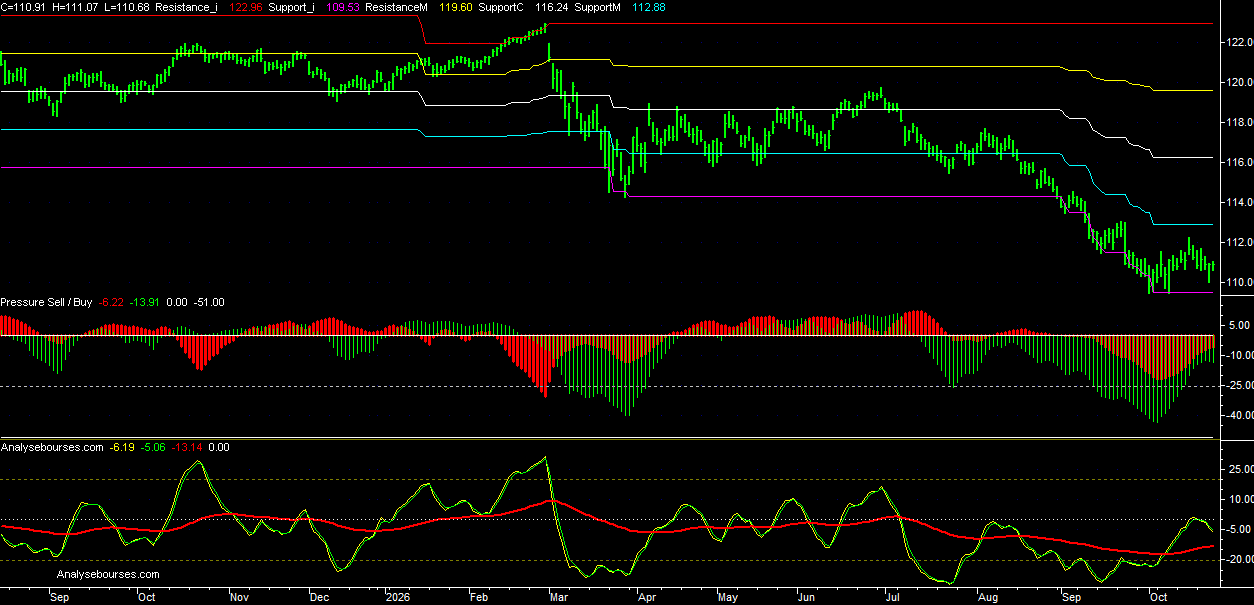The height and width of the screenshot is (605, 1254).
Task: Click the 114.0 price axis label
Action: tap(1238, 202)
